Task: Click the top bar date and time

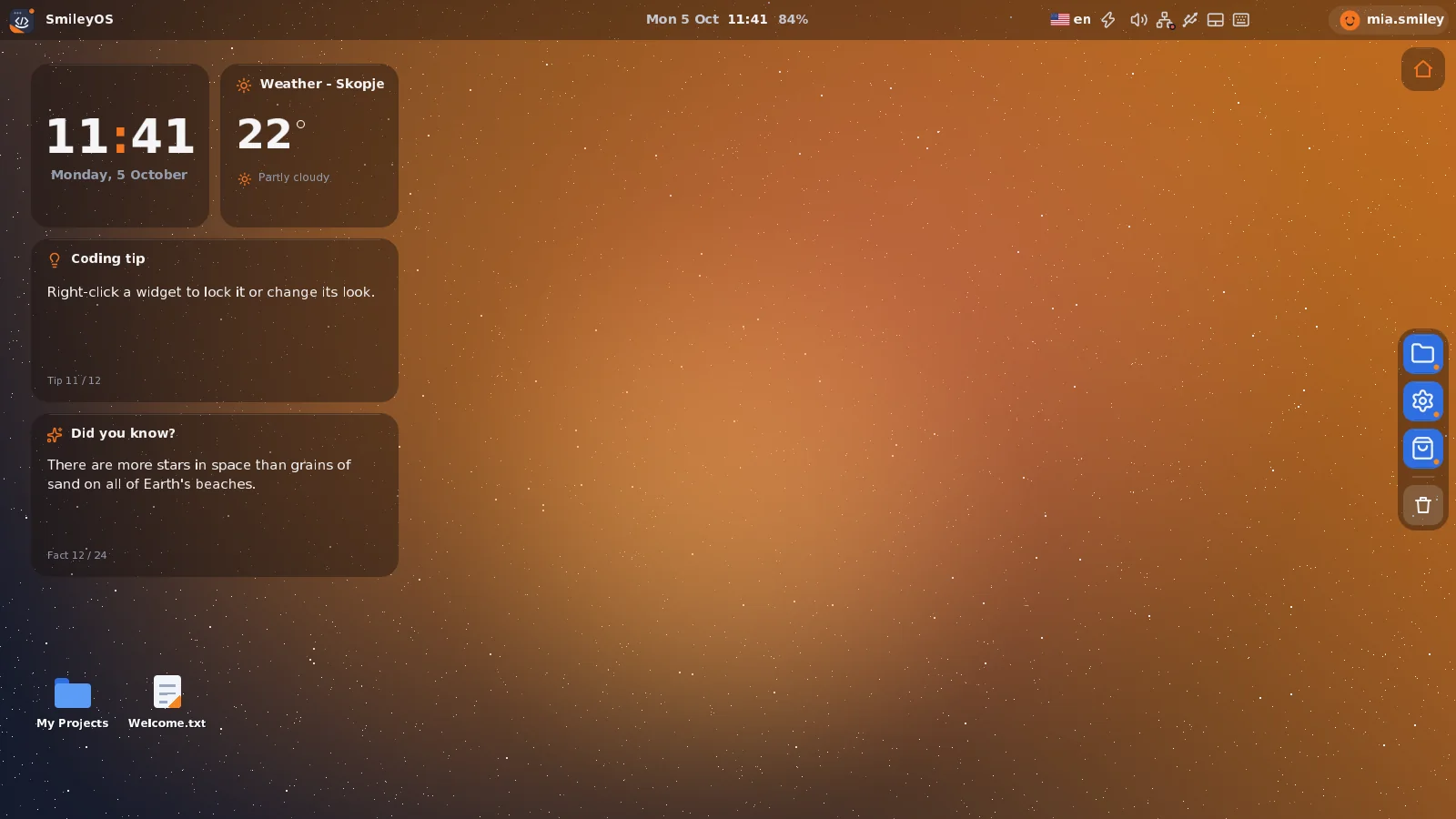Action: (706, 19)
